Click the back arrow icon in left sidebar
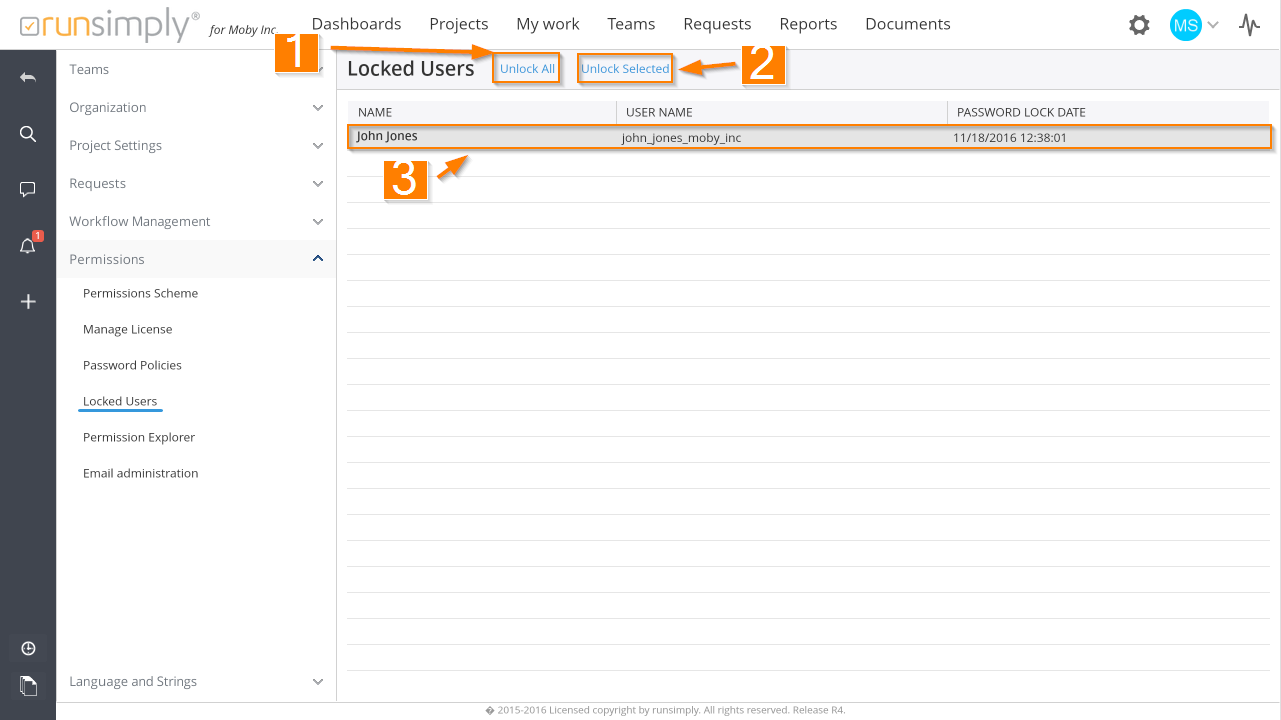1281x720 pixels. click(28, 77)
